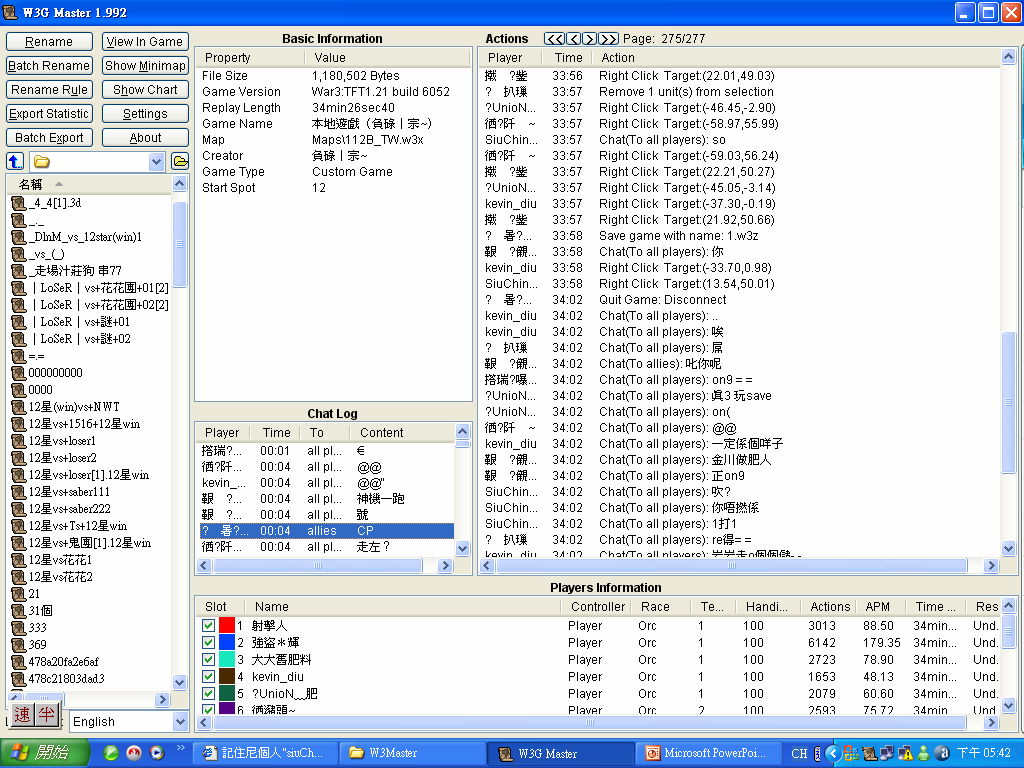Image resolution: width=1024 pixels, height=768 pixels.
Task: Go to next actions page
Action: (x=590, y=39)
